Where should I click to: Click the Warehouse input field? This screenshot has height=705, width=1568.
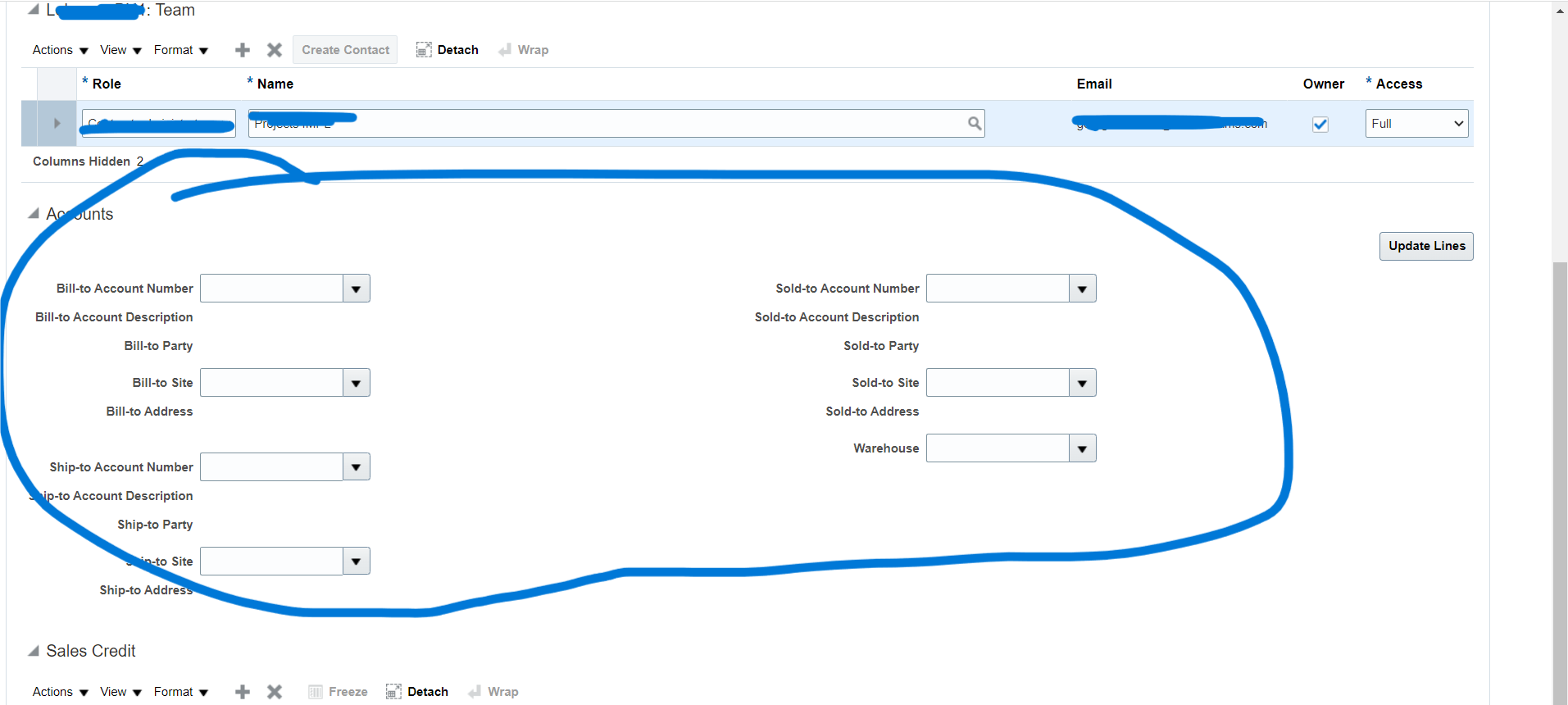[998, 448]
